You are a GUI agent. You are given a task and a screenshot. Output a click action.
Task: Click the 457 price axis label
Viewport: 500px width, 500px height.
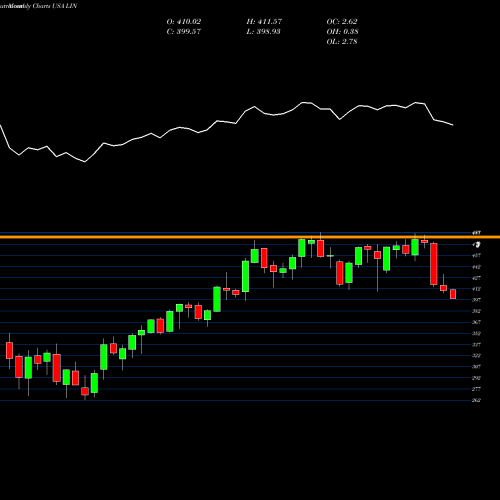tap(477, 255)
